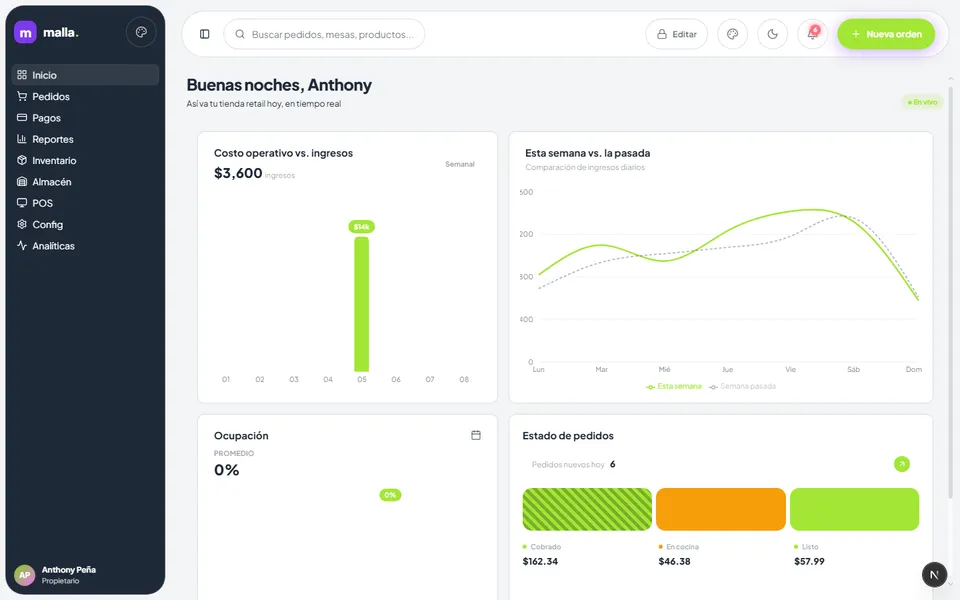Viewport: 960px width, 600px height.
Task: Select the orange En cocina status block
Action: (721, 509)
